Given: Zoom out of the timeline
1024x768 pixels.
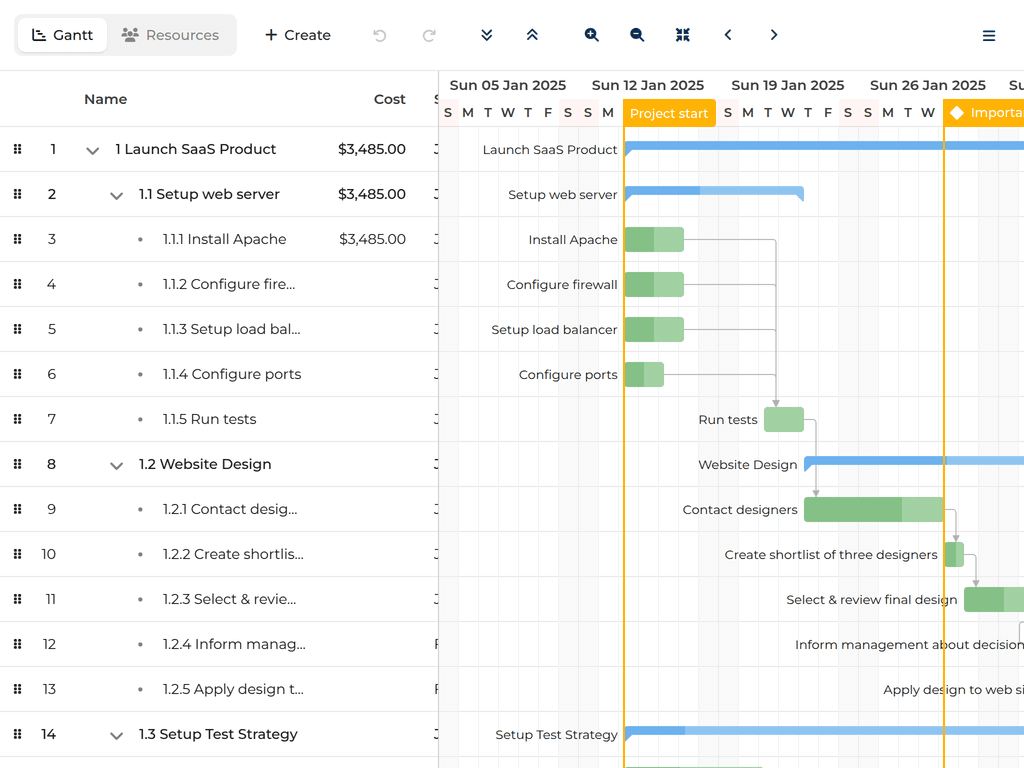Looking at the screenshot, I should [x=637, y=35].
